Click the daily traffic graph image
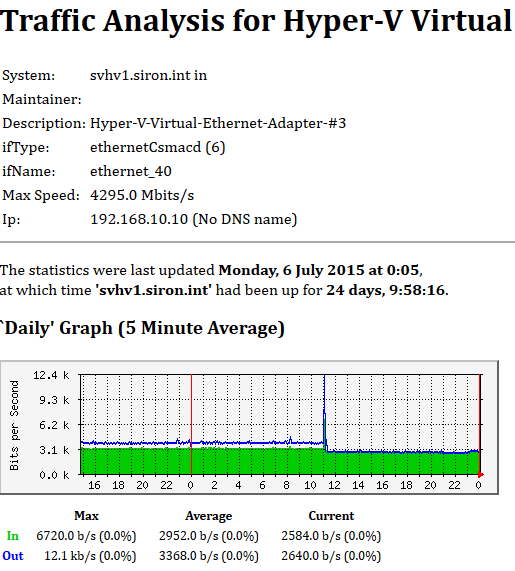 pyautogui.click(x=249, y=428)
